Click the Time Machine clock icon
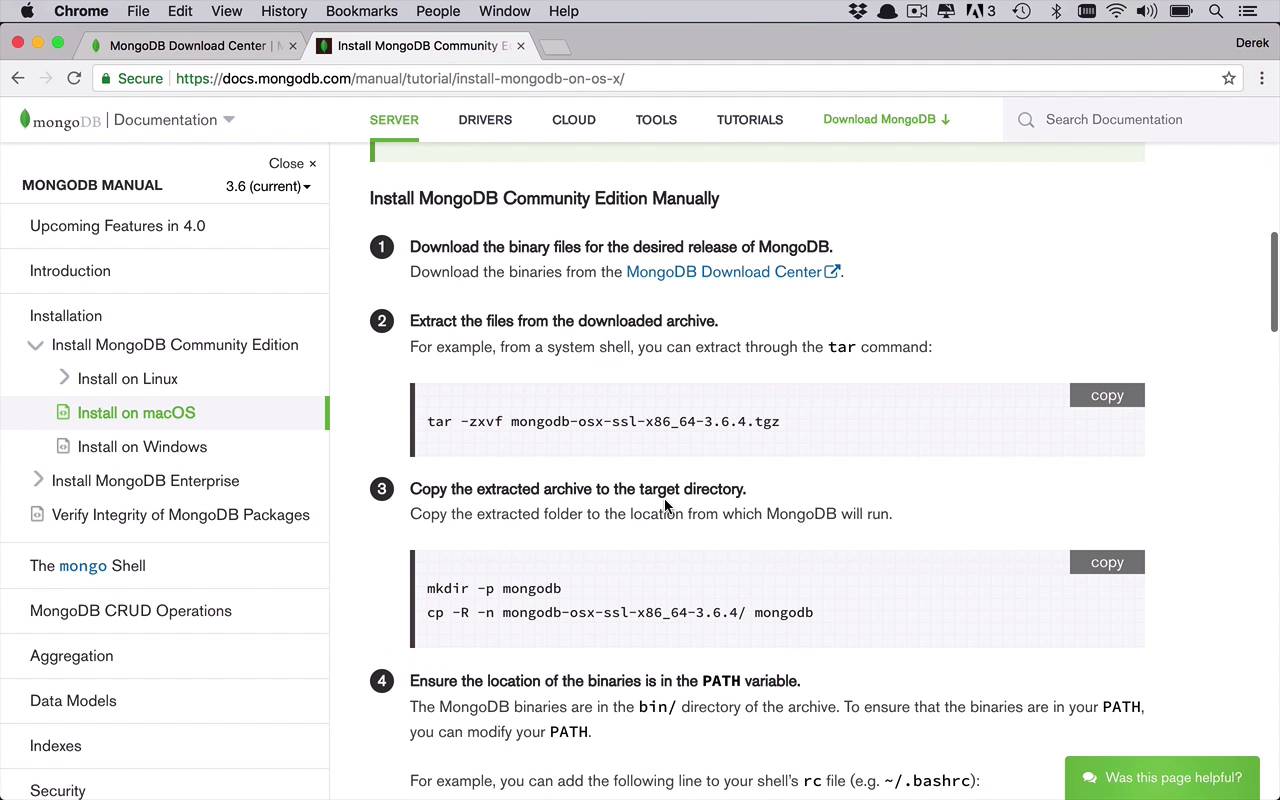The image size is (1280, 800). [1021, 11]
